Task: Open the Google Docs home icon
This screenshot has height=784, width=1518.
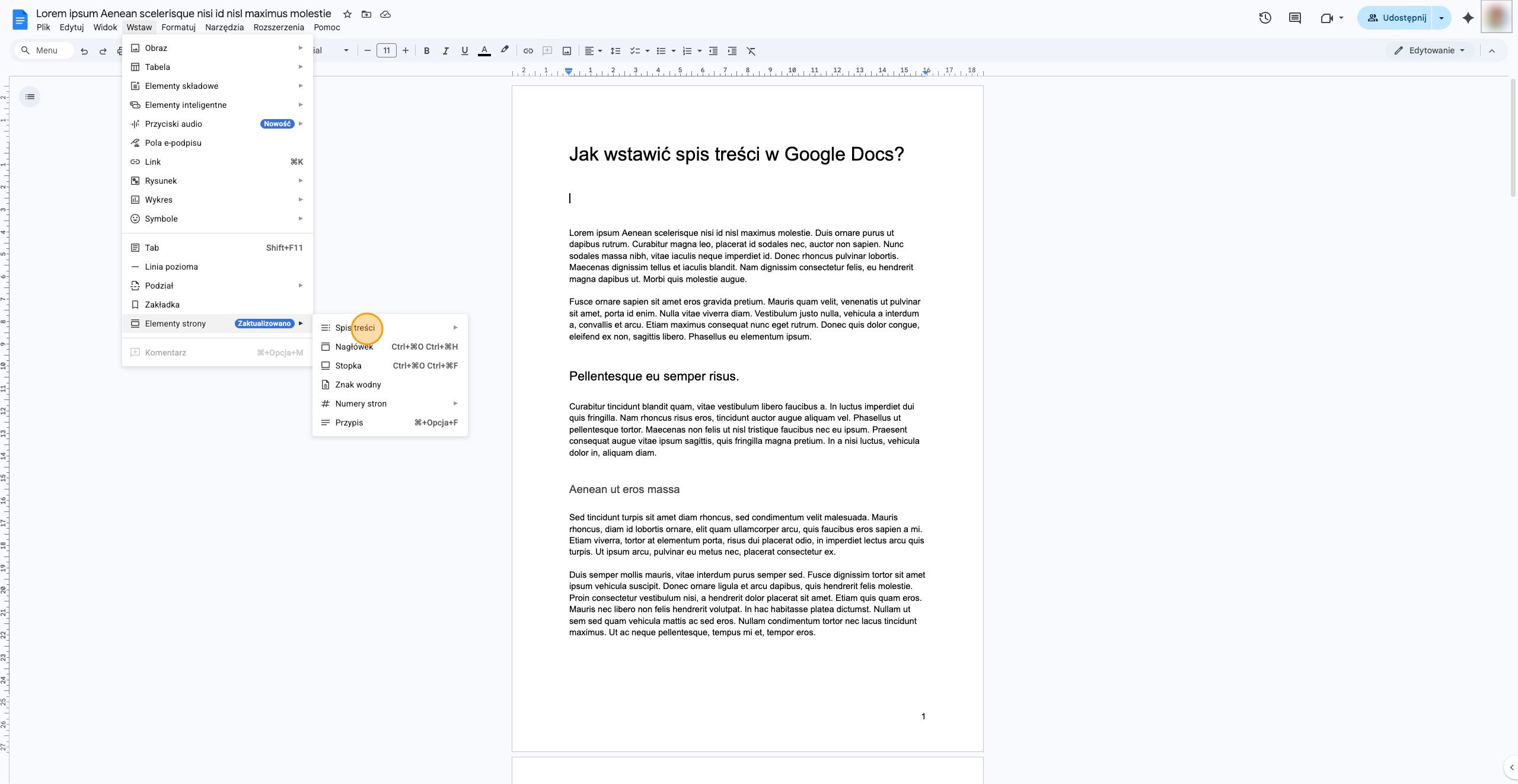Action: 20,20
